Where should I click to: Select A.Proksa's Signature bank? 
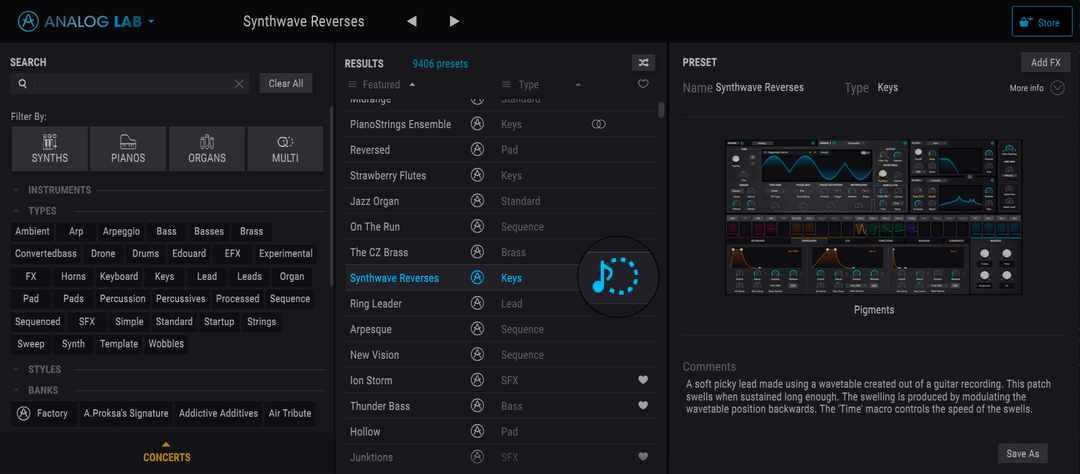click(126, 413)
